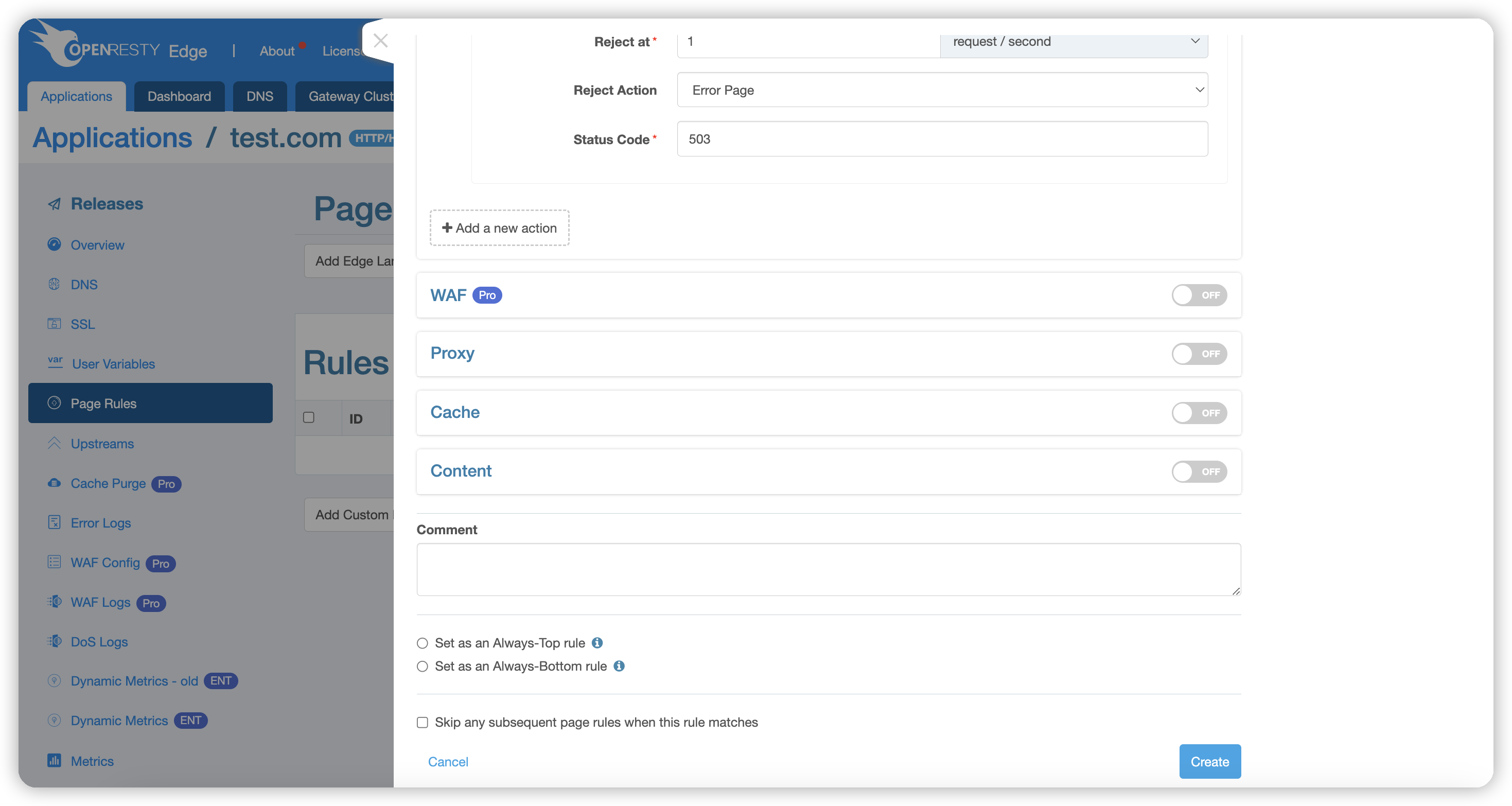Switch to the DNS top tab

pyautogui.click(x=259, y=96)
